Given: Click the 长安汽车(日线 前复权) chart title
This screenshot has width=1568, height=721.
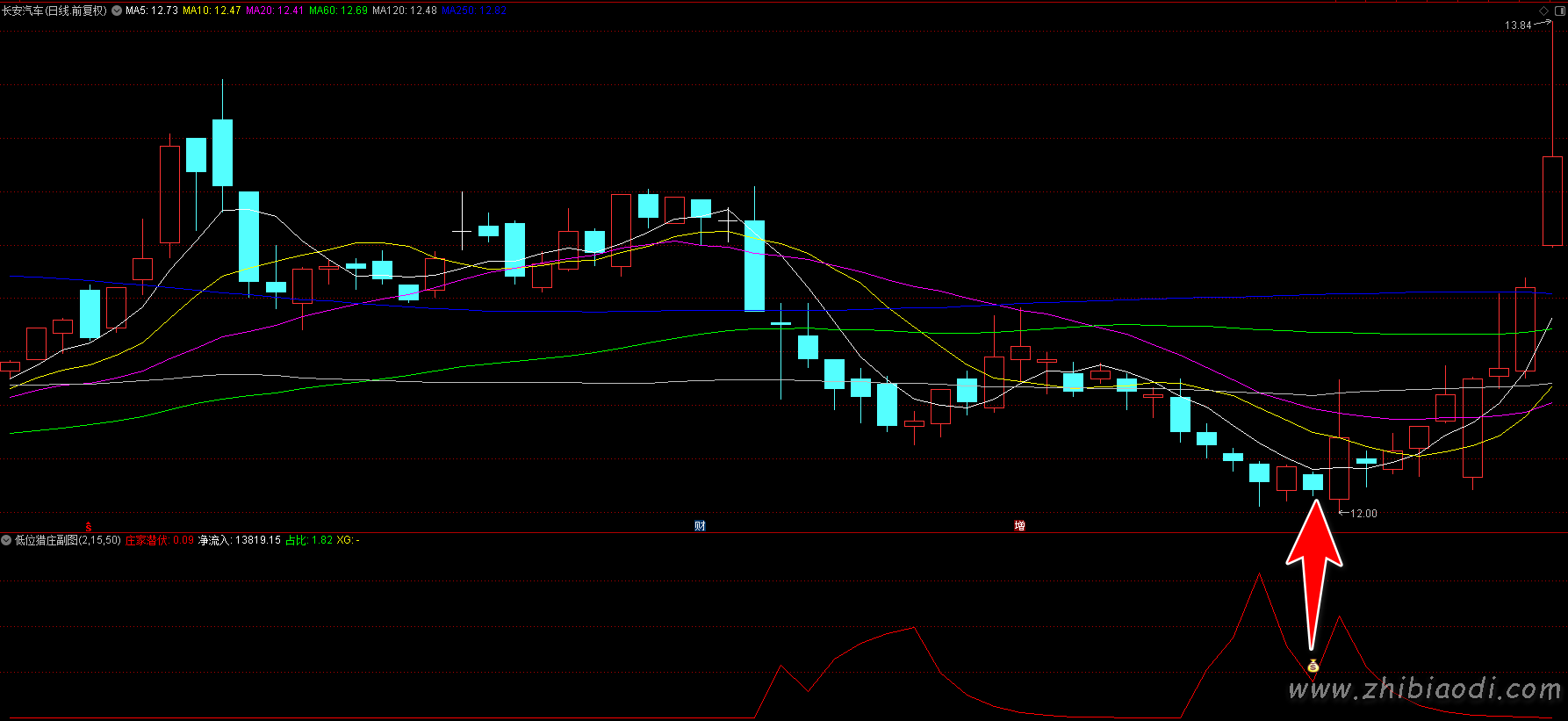Looking at the screenshot, I should coord(54,11).
